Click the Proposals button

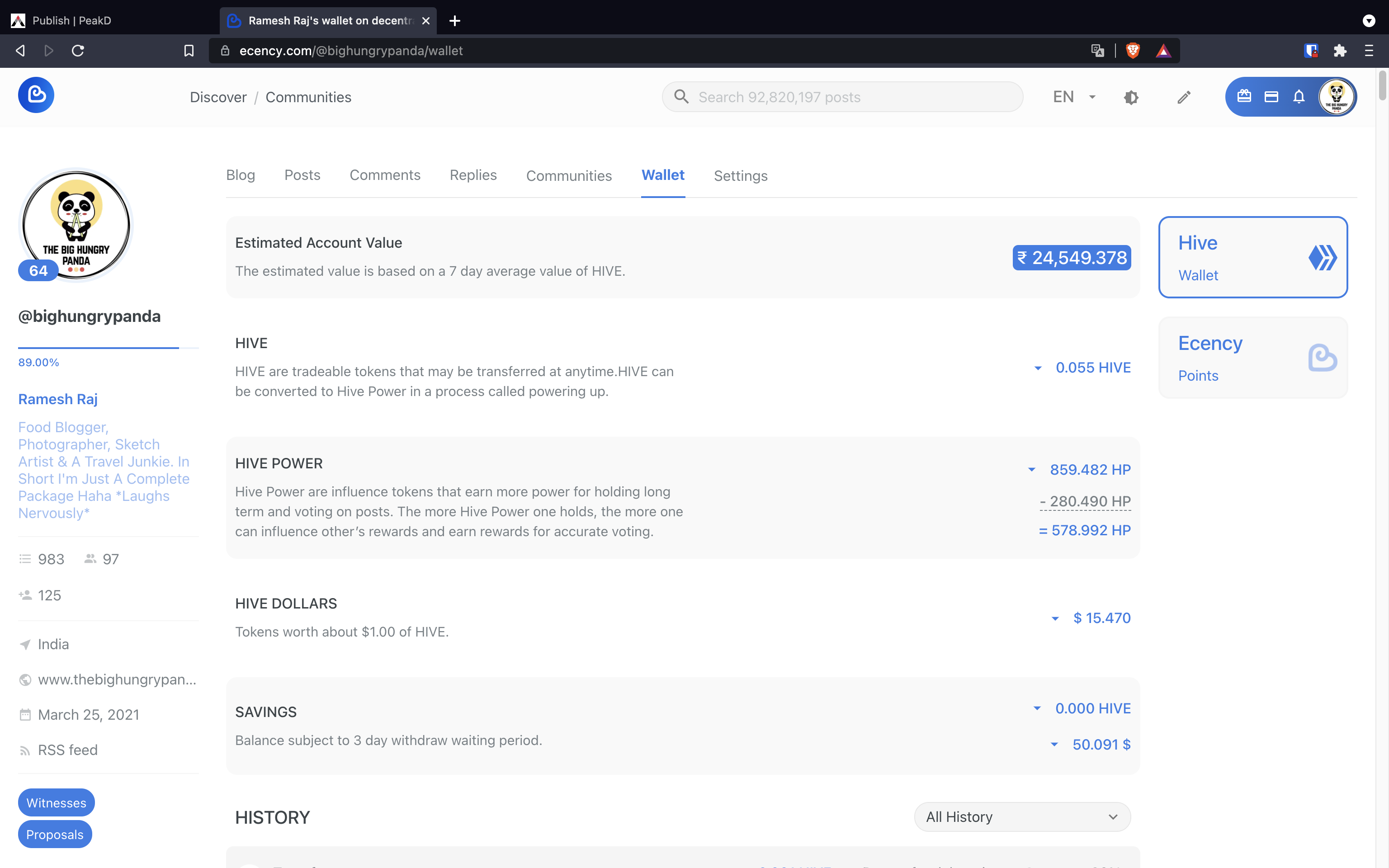click(x=55, y=834)
